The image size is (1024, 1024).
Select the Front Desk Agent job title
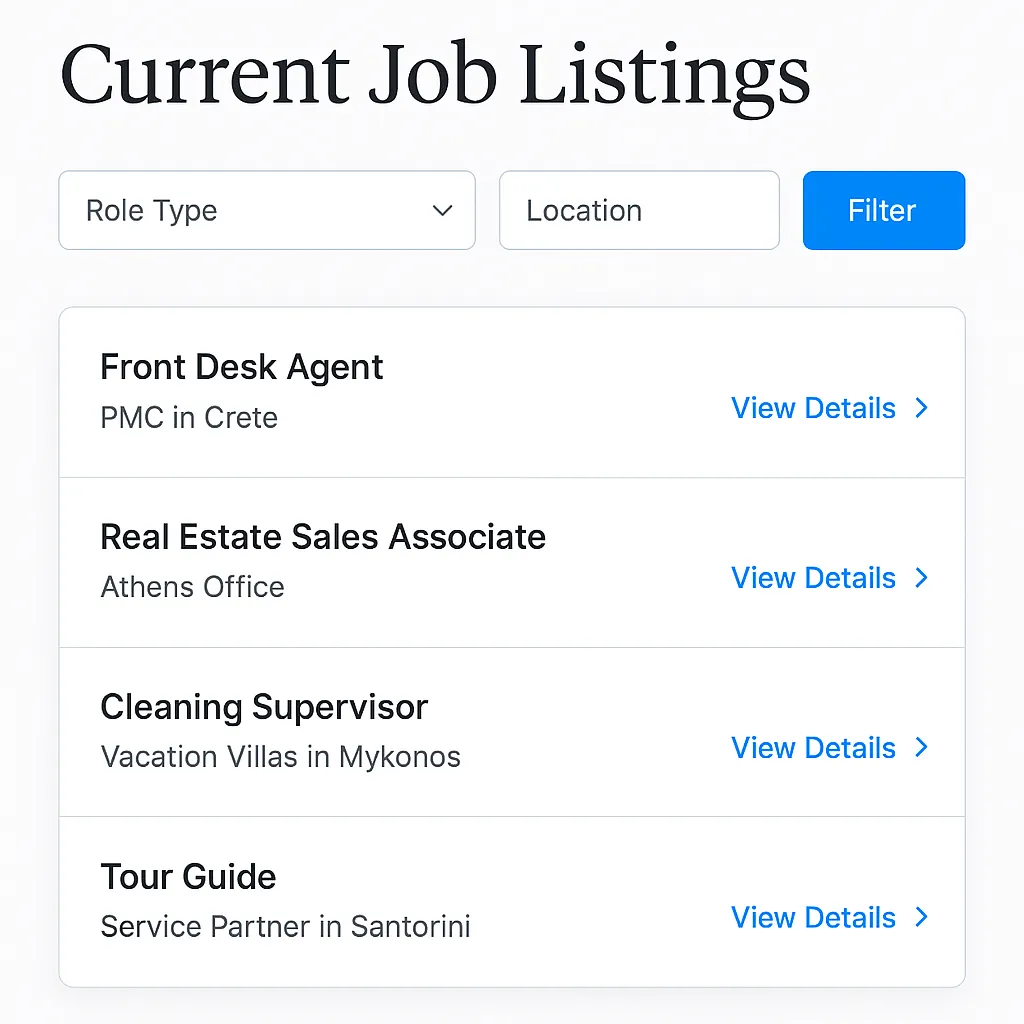pos(242,367)
